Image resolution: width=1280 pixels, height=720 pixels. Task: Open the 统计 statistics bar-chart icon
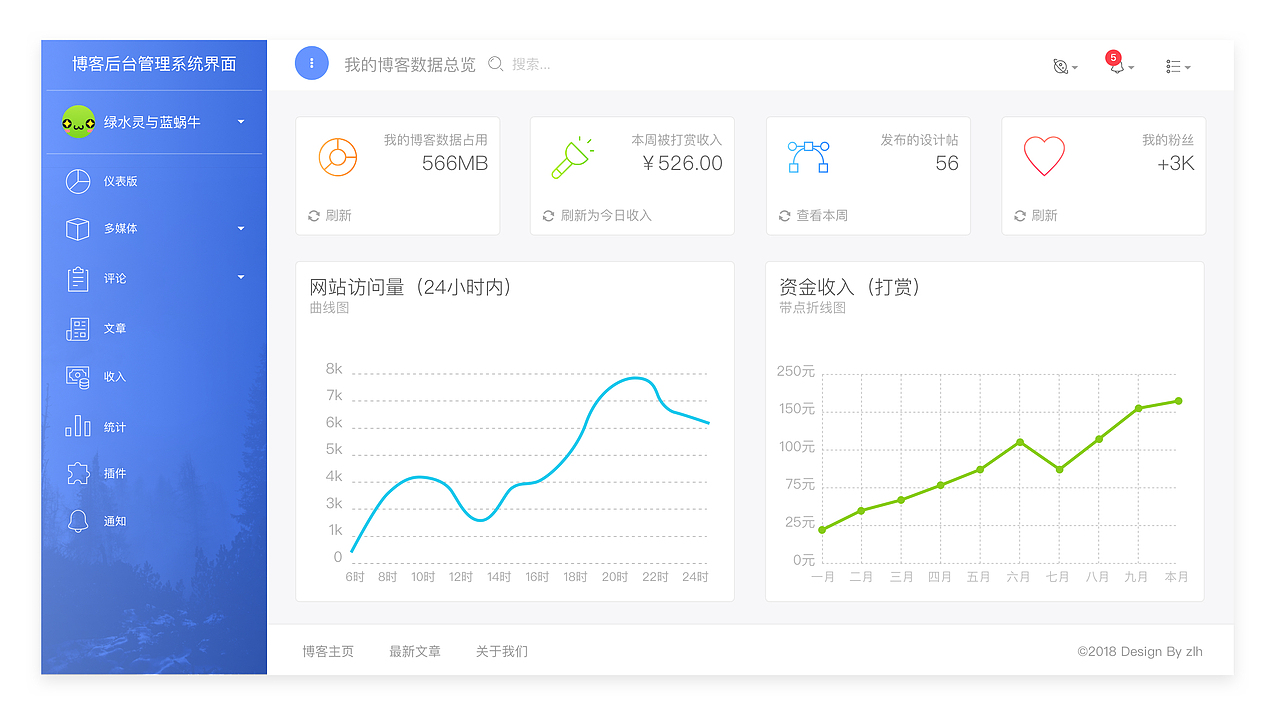[77, 425]
